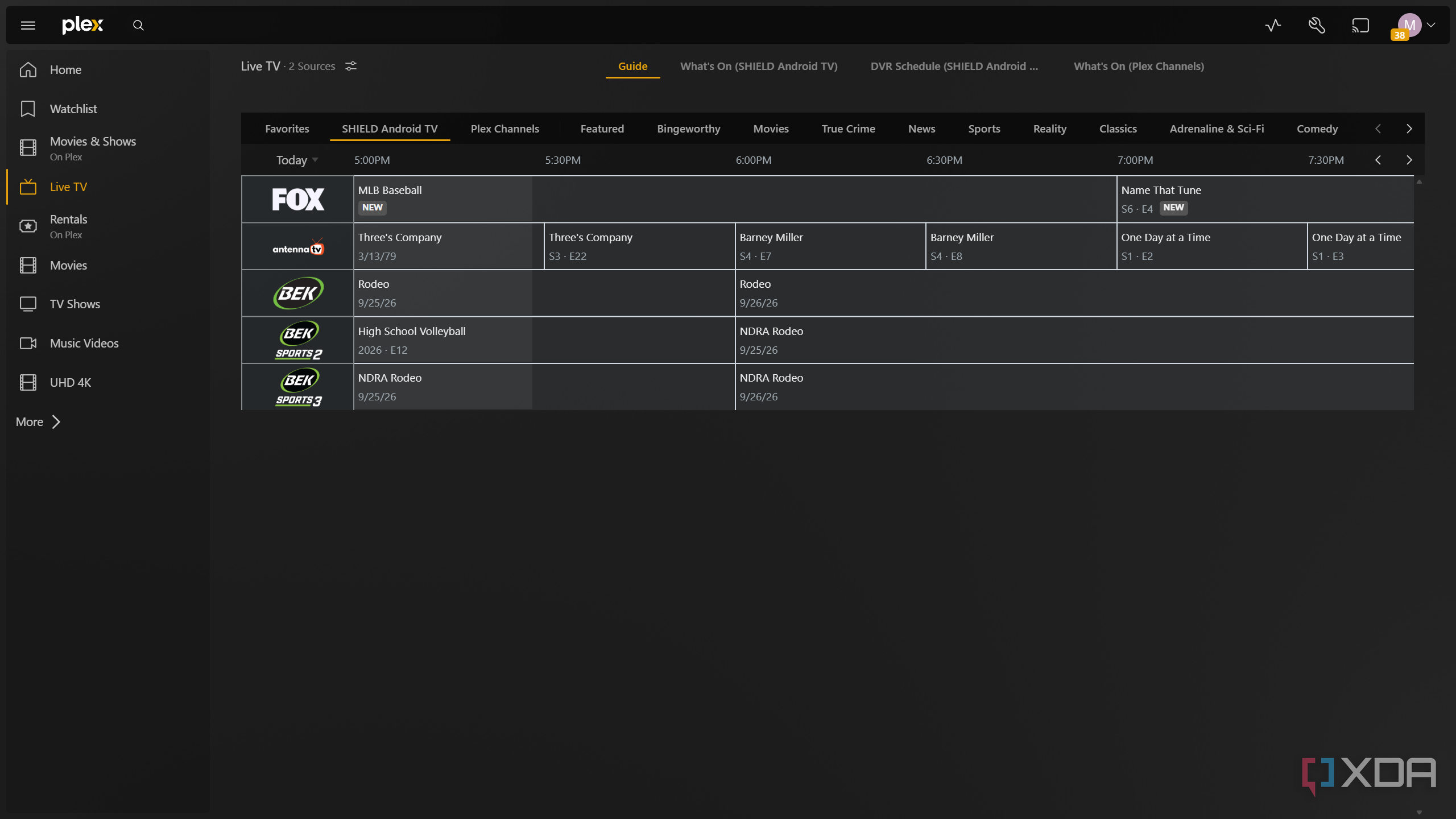Open Three's Company S3 E22
1456x819 pixels.
click(640, 246)
